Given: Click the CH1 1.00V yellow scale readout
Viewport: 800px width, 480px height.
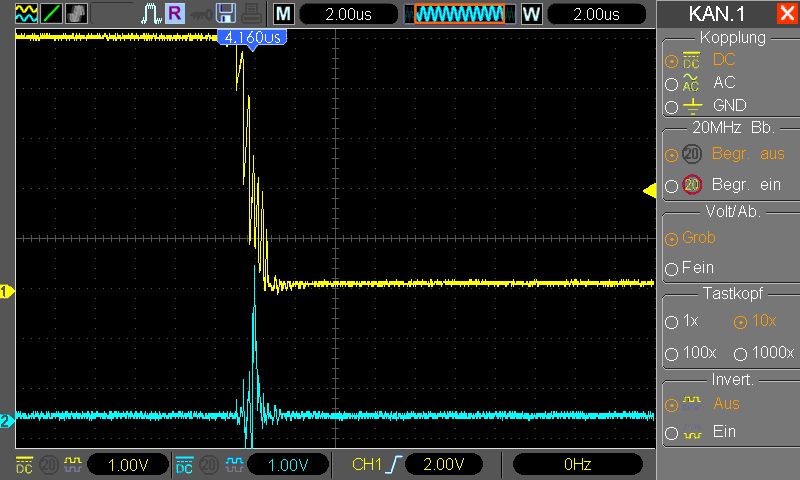Looking at the screenshot, I should click(x=126, y=464).
